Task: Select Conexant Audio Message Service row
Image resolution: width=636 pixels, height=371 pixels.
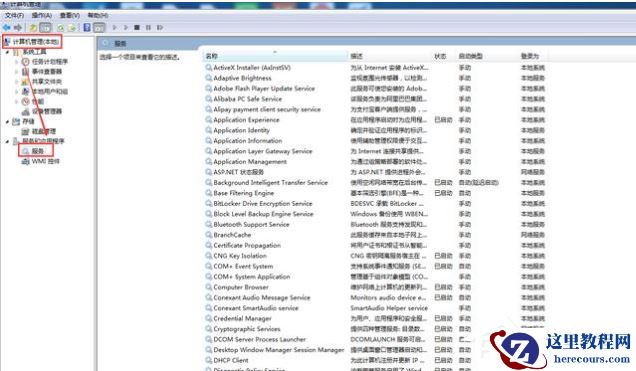Action: pyautogui.click(x=375, y=298)
